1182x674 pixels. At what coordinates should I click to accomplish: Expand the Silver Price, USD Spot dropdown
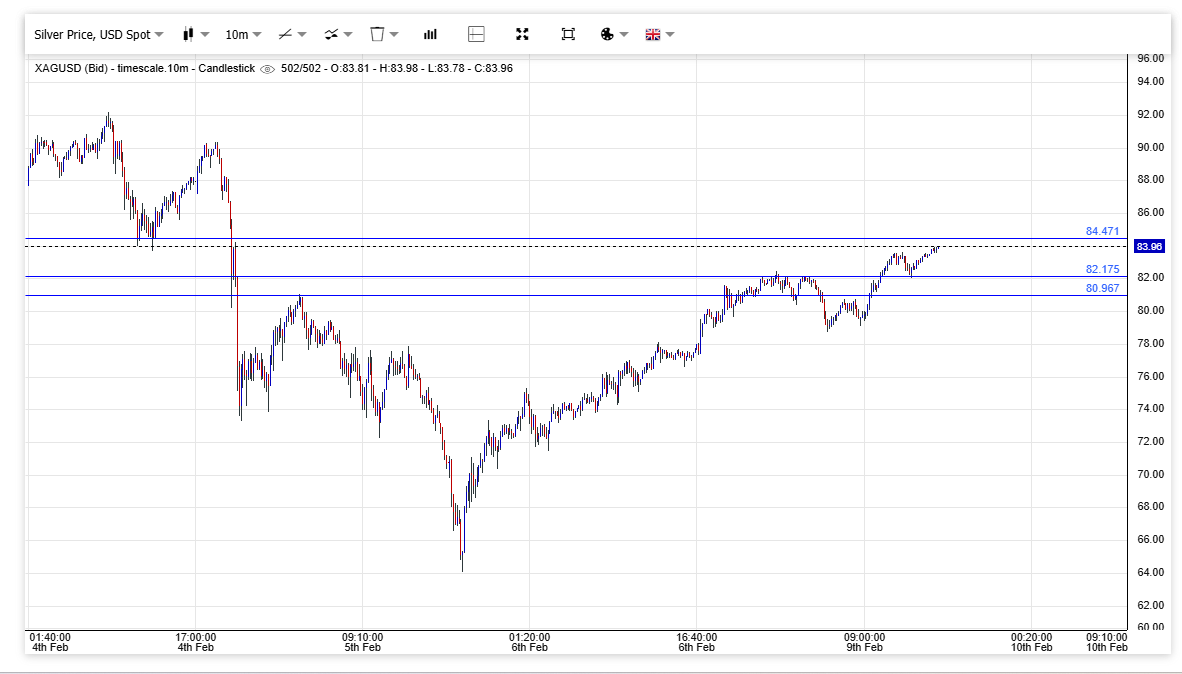(98, 34)
